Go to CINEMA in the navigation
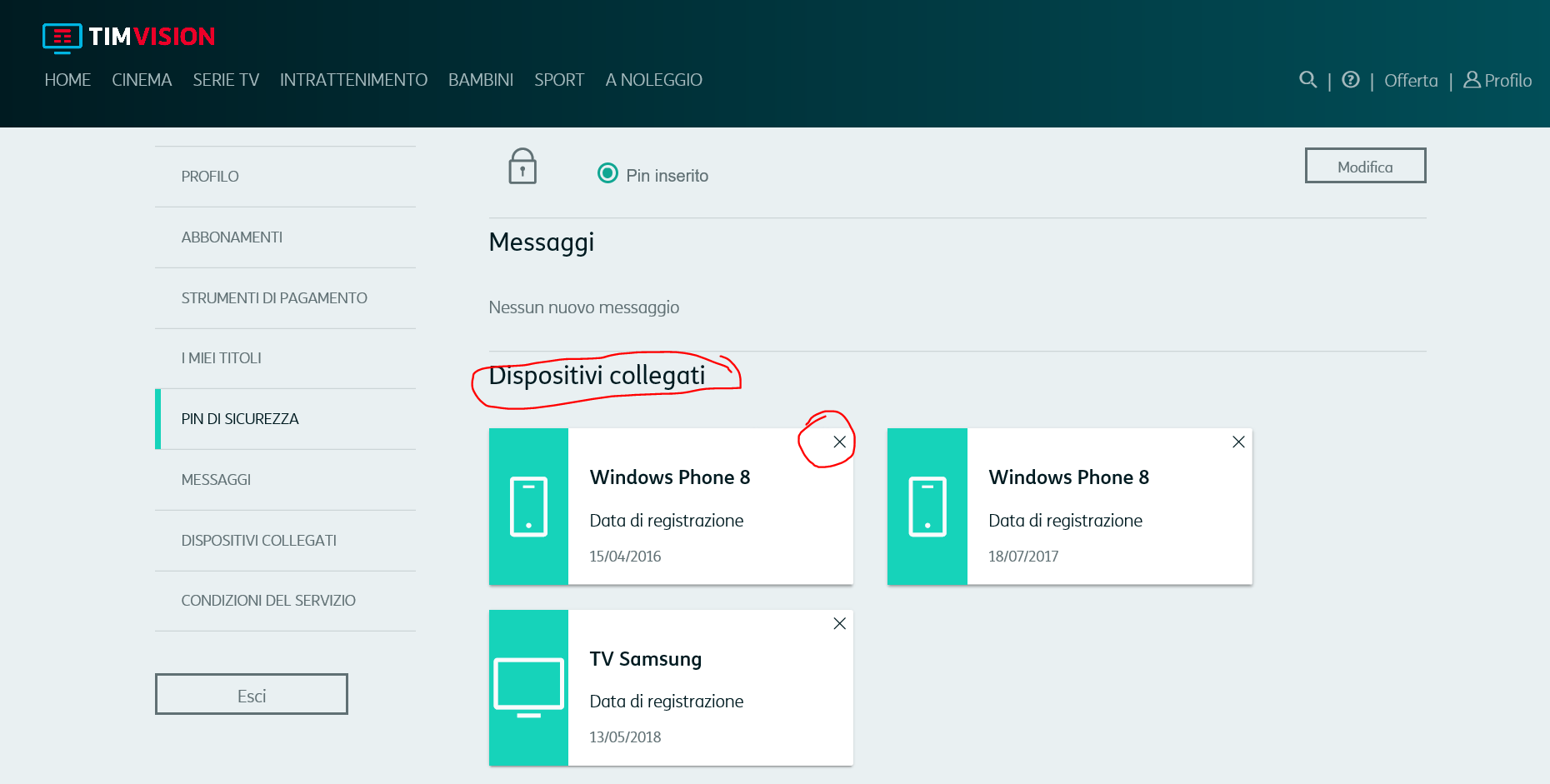Image resolution: width=1550 pixels, height=784 pixels. pos(142,80)
